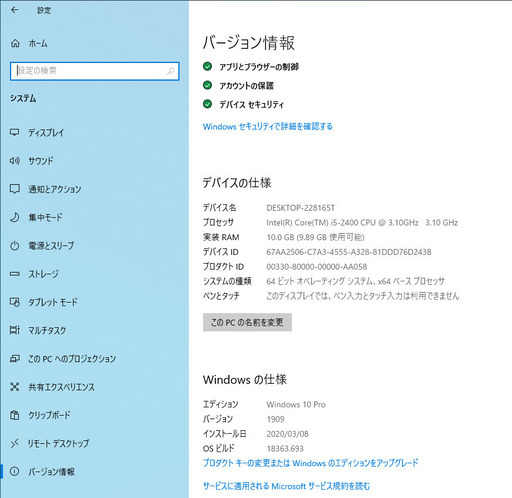Click the Tablet mode icon

point(14,302)
